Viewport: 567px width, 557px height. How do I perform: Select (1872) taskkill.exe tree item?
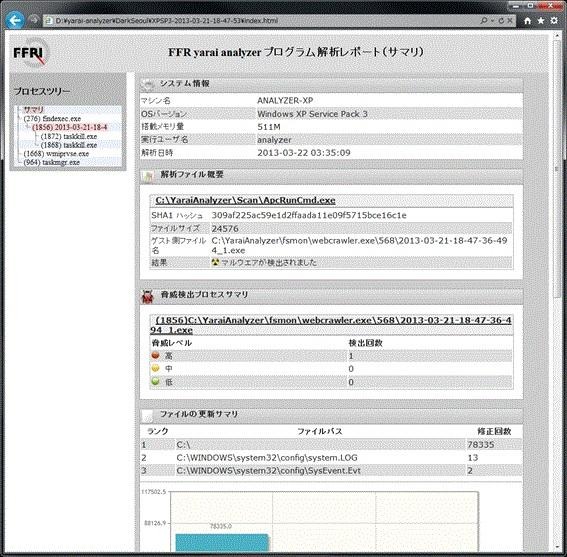(x=69, y=136)
